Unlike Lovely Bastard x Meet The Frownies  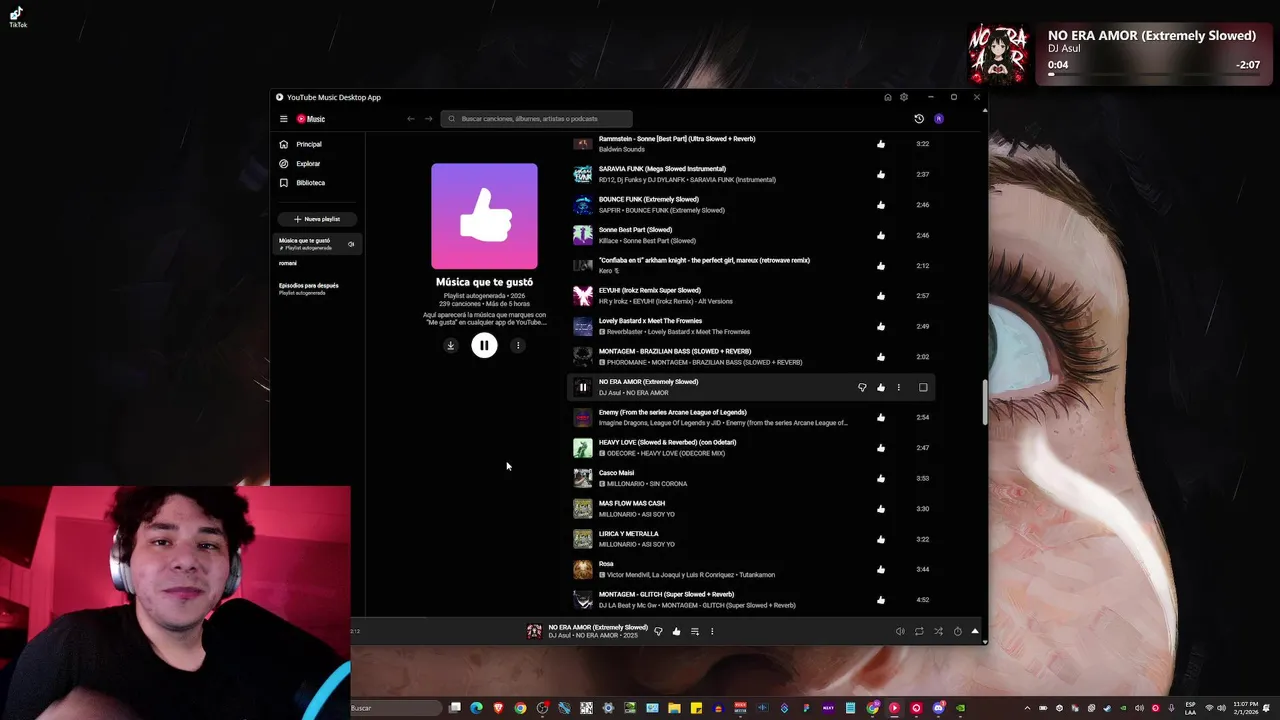(x=881, y=326)
